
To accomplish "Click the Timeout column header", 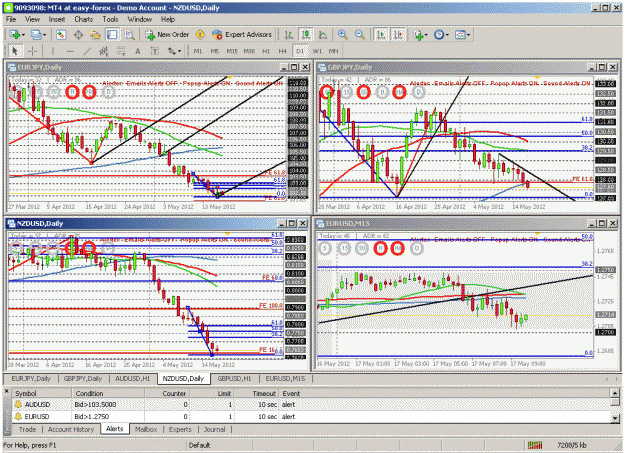I will point(257,393).
